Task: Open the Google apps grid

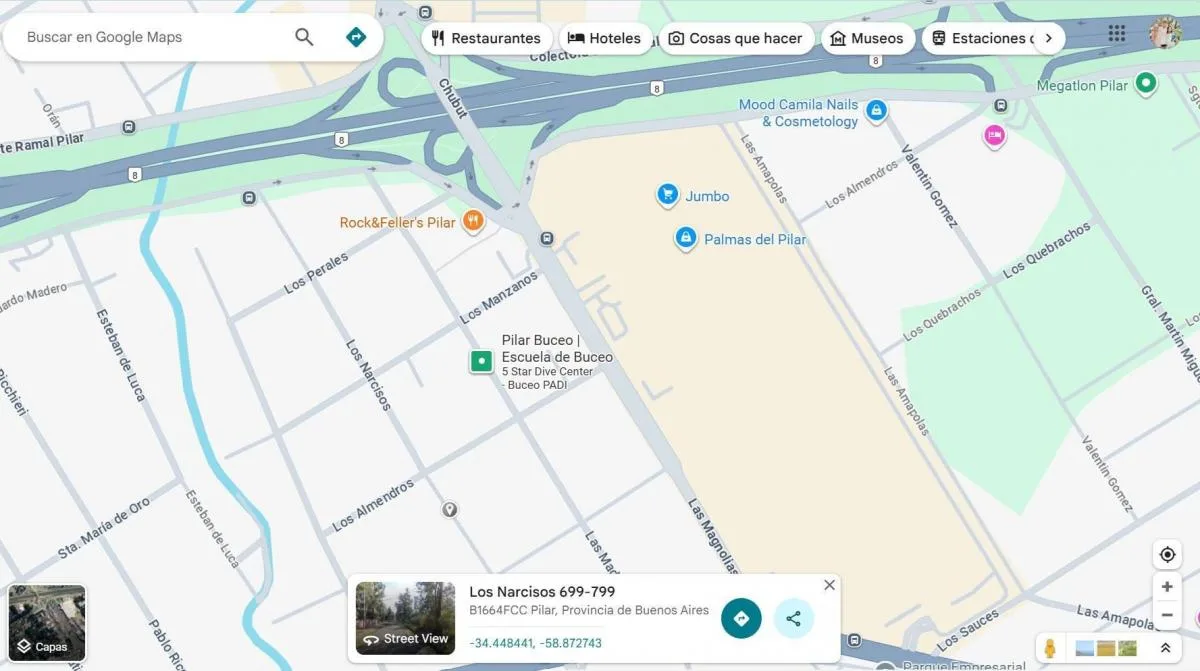Action: [1117, 34]
